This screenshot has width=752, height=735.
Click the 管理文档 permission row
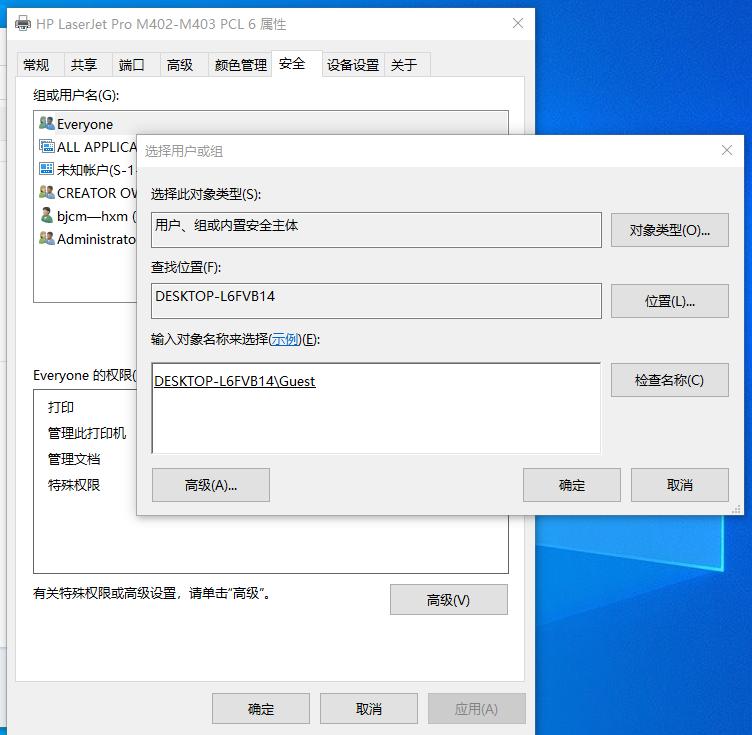pyautogui.click(x=74, y=459)
